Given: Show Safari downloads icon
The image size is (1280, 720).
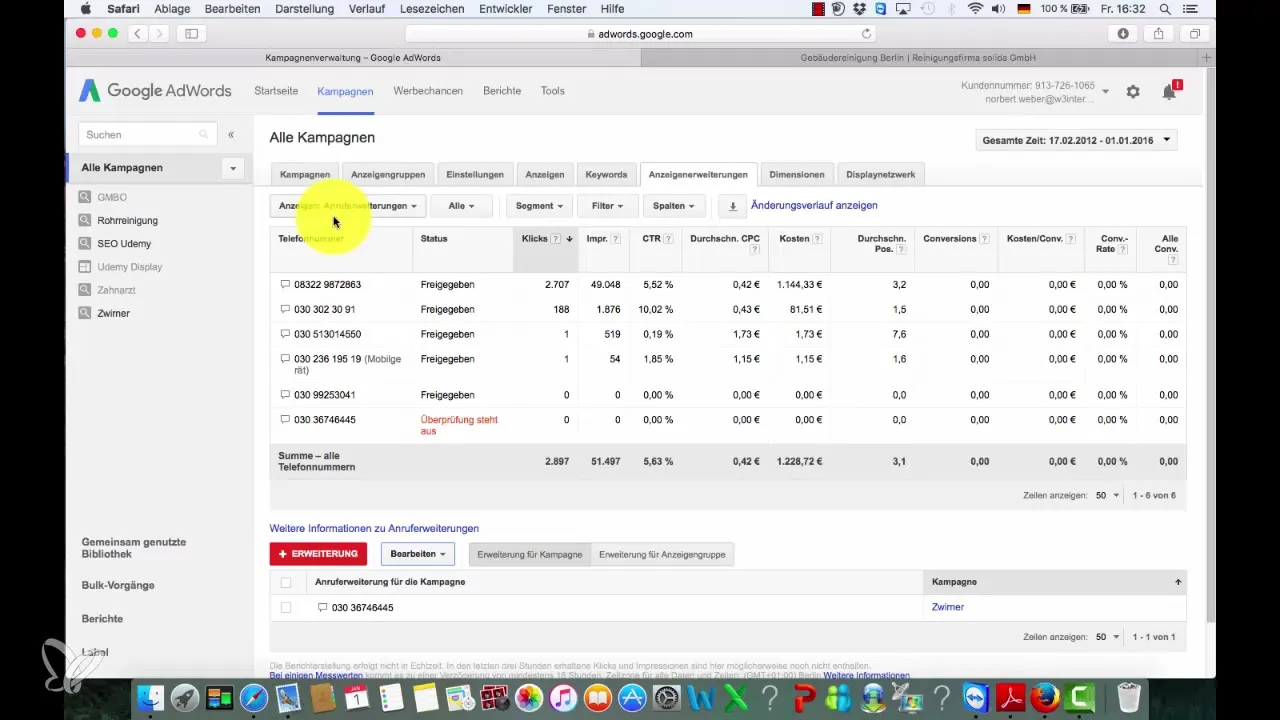Looking at the screenshot, I should pyautogui.click(x=1123, y=34).
